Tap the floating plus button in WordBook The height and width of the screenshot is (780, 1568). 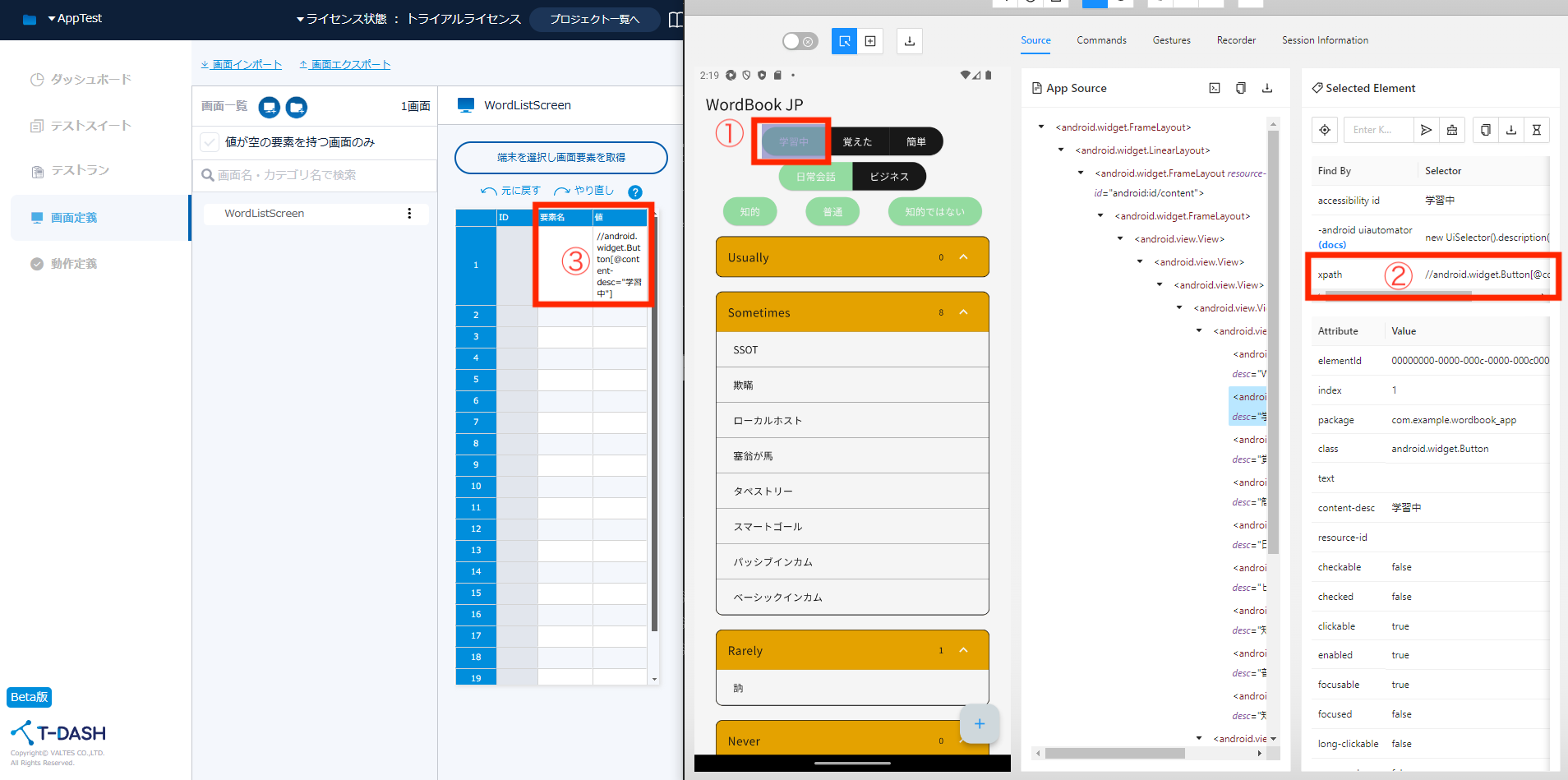(980, 723)
